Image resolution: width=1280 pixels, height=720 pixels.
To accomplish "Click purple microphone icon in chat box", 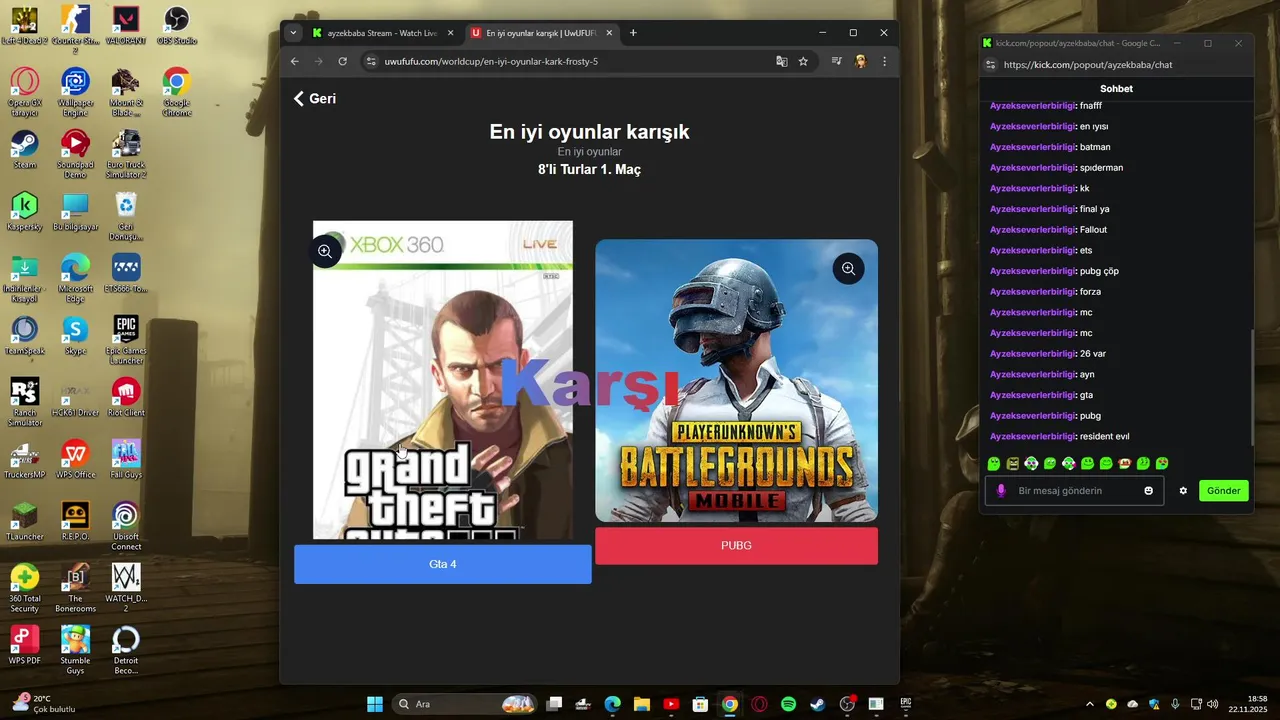I will pos(1001,491).
